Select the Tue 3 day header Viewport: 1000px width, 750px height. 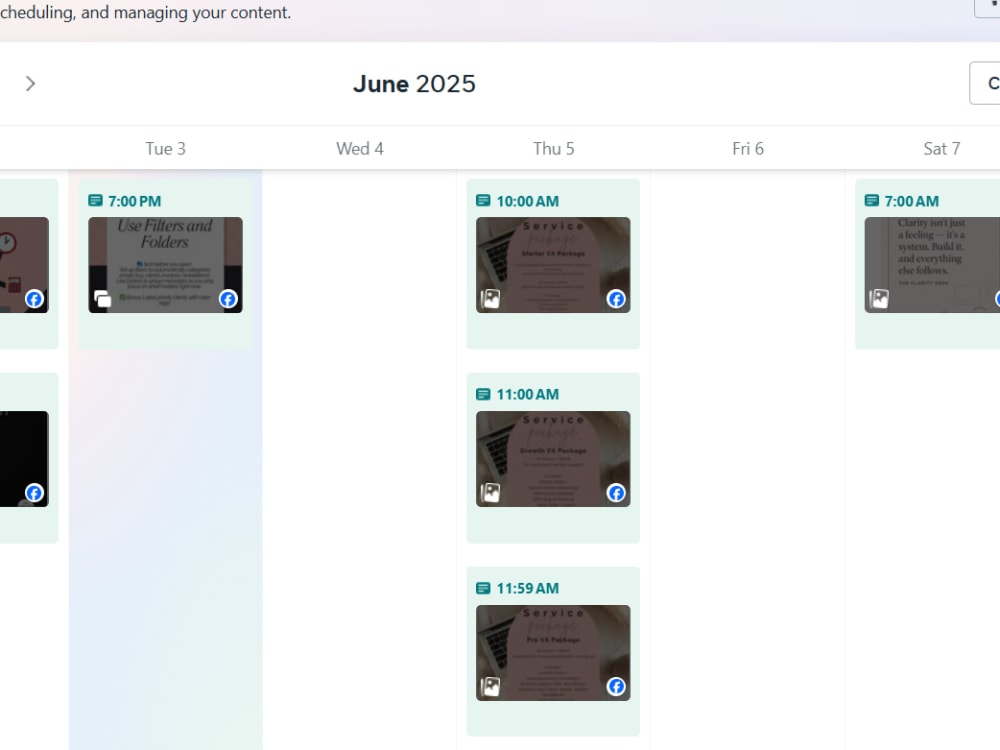click(x=165, y=149)
